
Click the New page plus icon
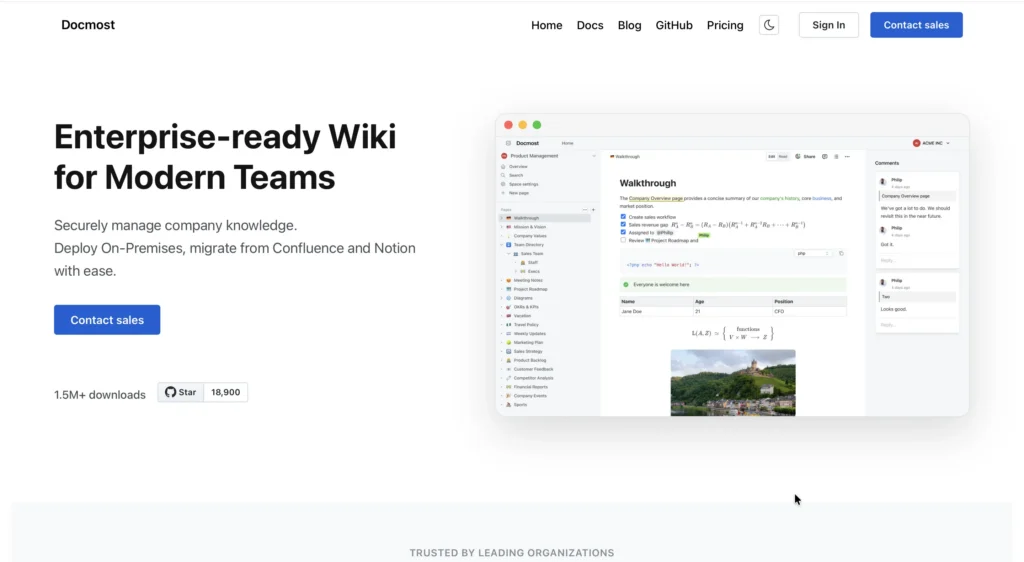(x=503, y=193)
